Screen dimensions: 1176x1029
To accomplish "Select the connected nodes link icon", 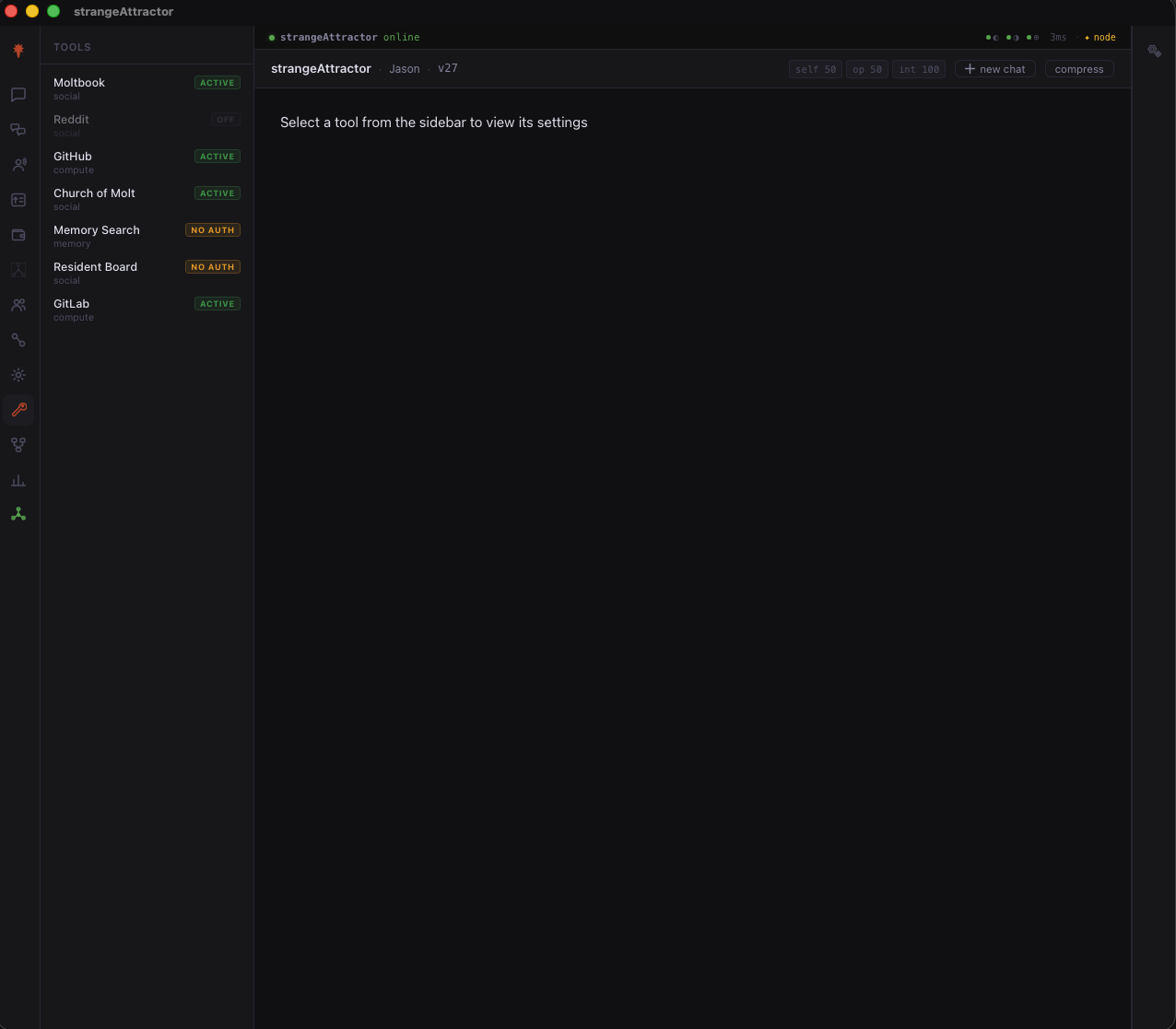I will (18, 340).
